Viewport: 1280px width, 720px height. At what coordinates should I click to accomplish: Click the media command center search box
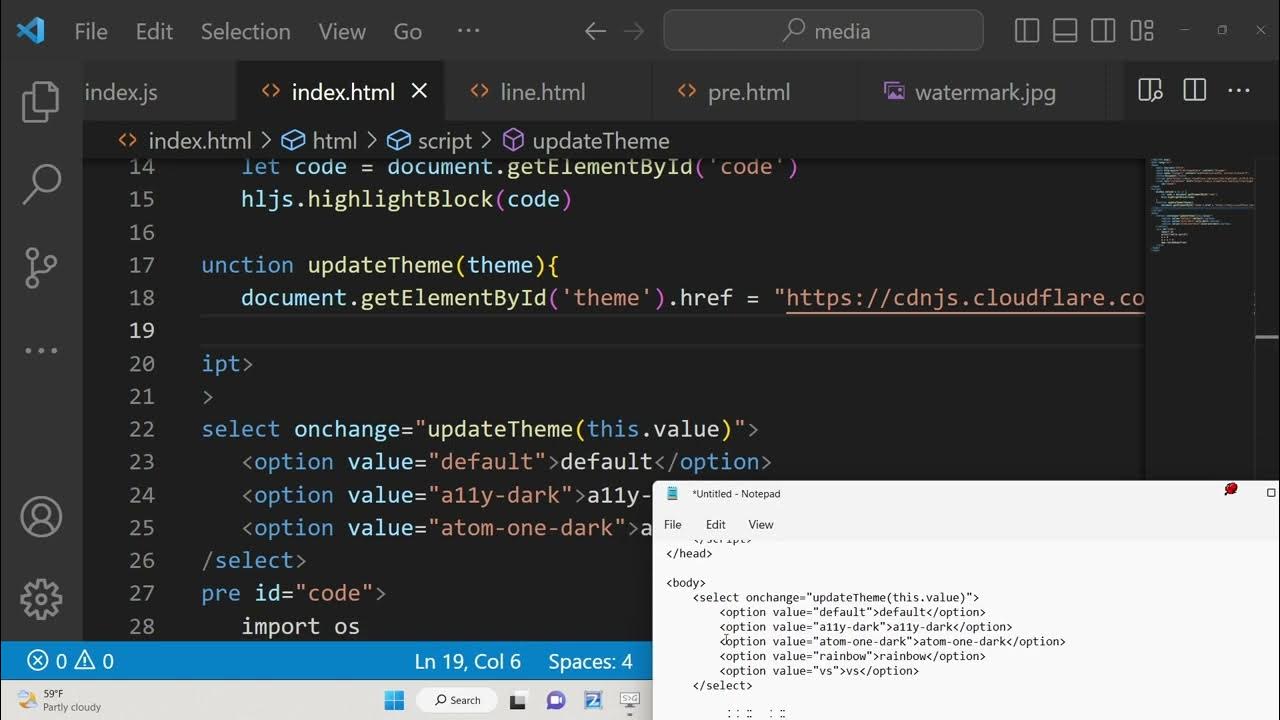823,31
